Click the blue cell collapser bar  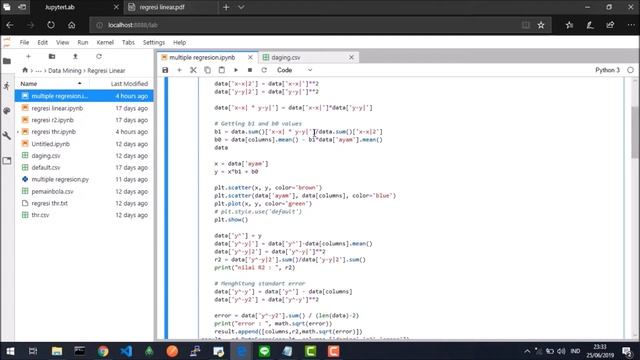pyautogui.click(x=166, y=208)
